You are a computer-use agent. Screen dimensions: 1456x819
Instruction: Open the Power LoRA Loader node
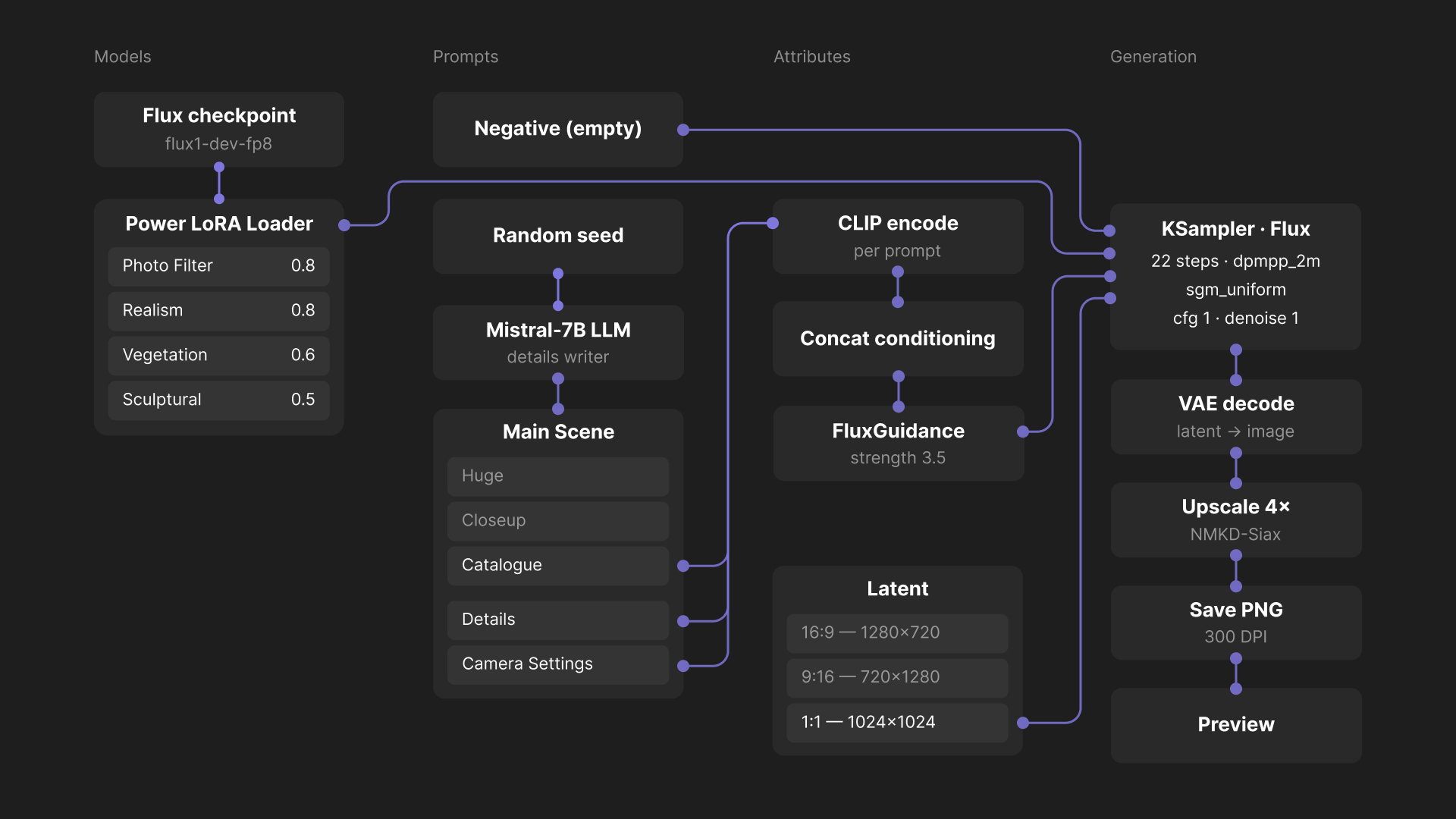(218, 224)
